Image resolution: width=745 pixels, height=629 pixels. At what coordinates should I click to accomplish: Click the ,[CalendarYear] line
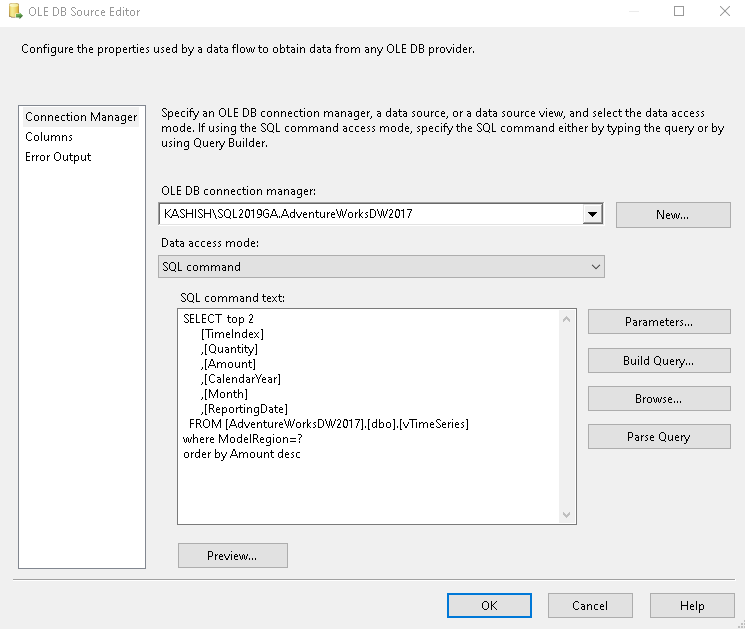pyautogui.click(x=240, y=379)
